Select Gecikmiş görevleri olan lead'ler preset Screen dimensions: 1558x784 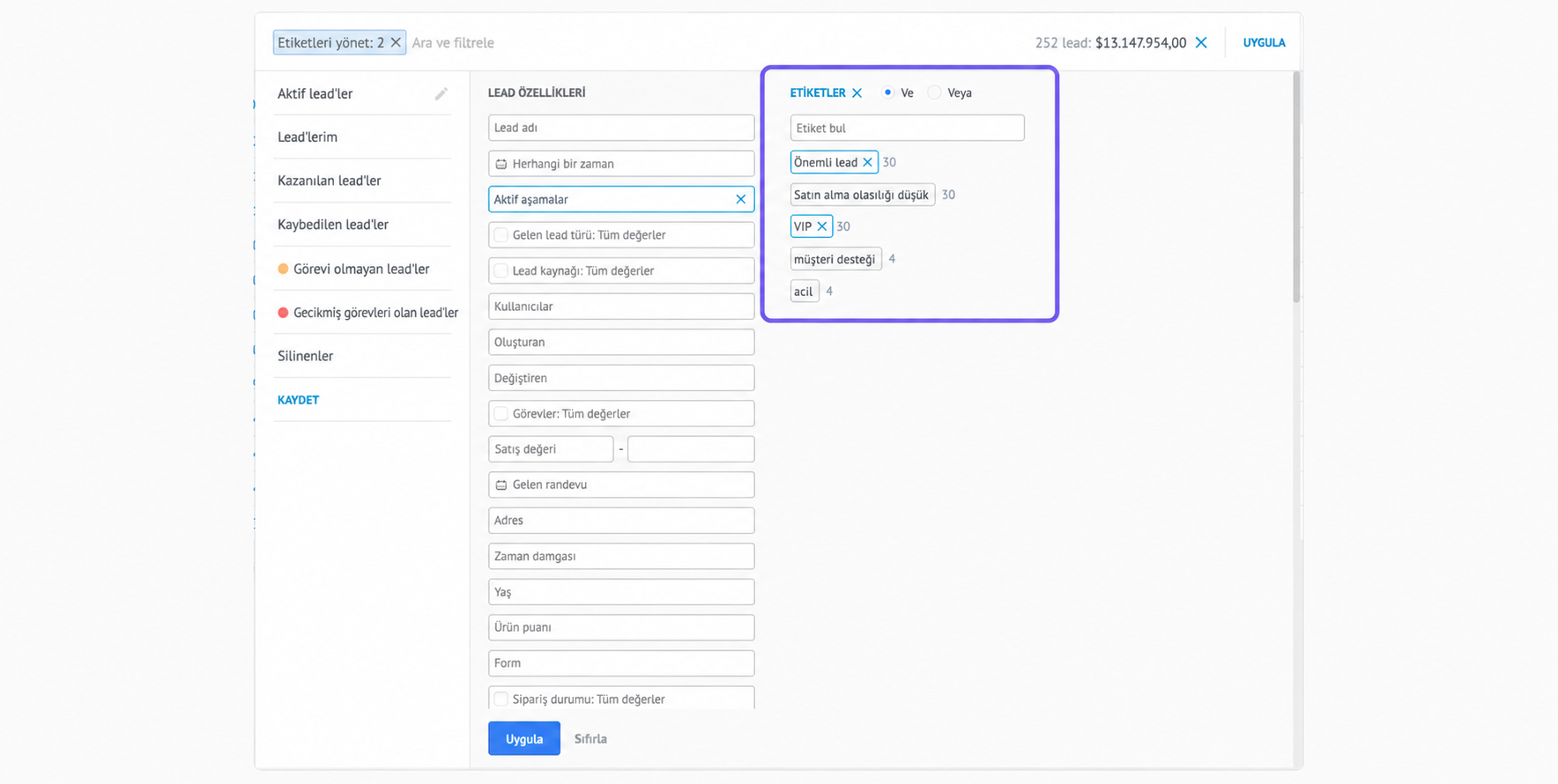pos(367,313)
